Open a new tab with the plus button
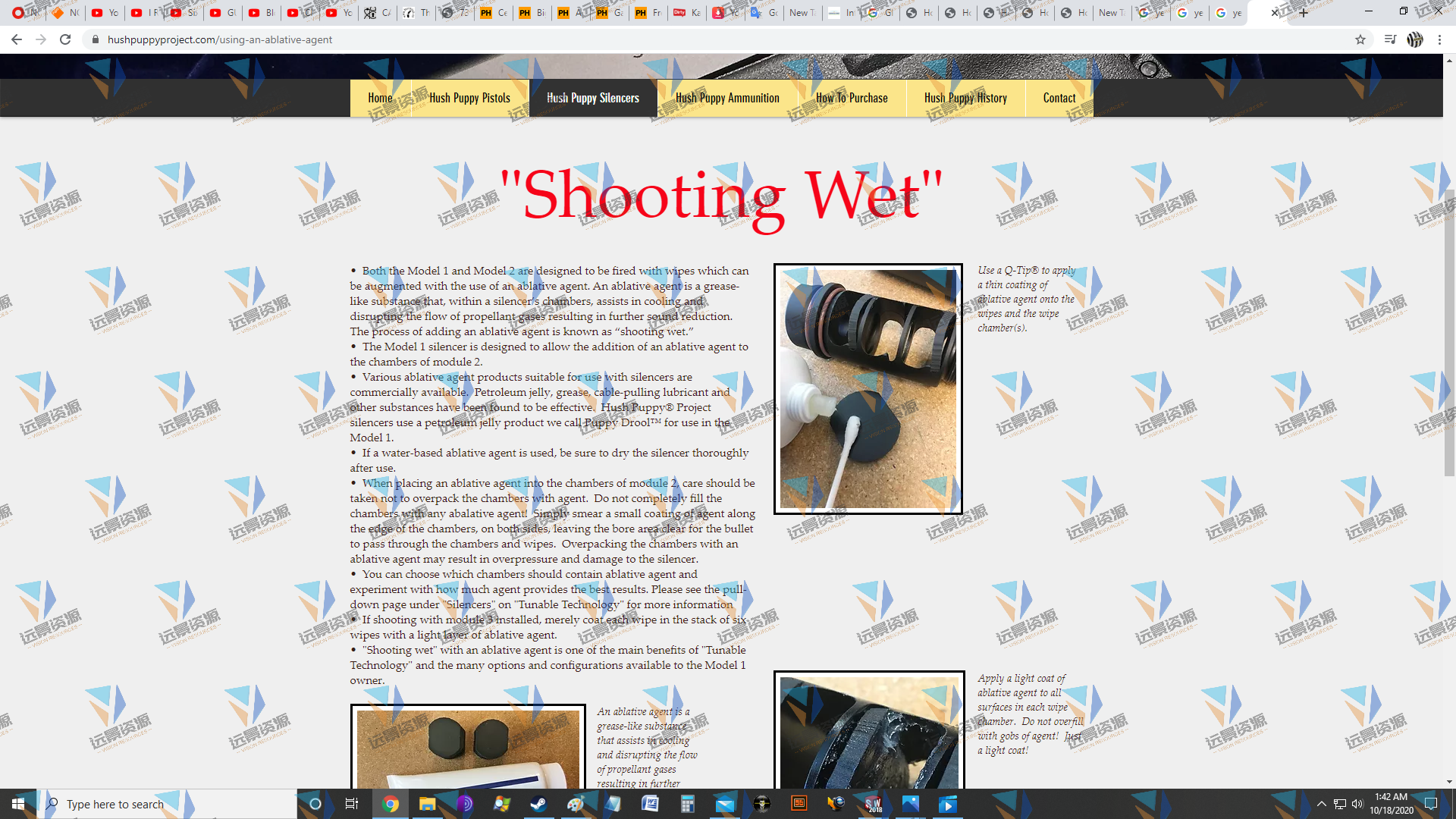The height and width of the screenshot is (819, 1456). tap(1304, 12)
